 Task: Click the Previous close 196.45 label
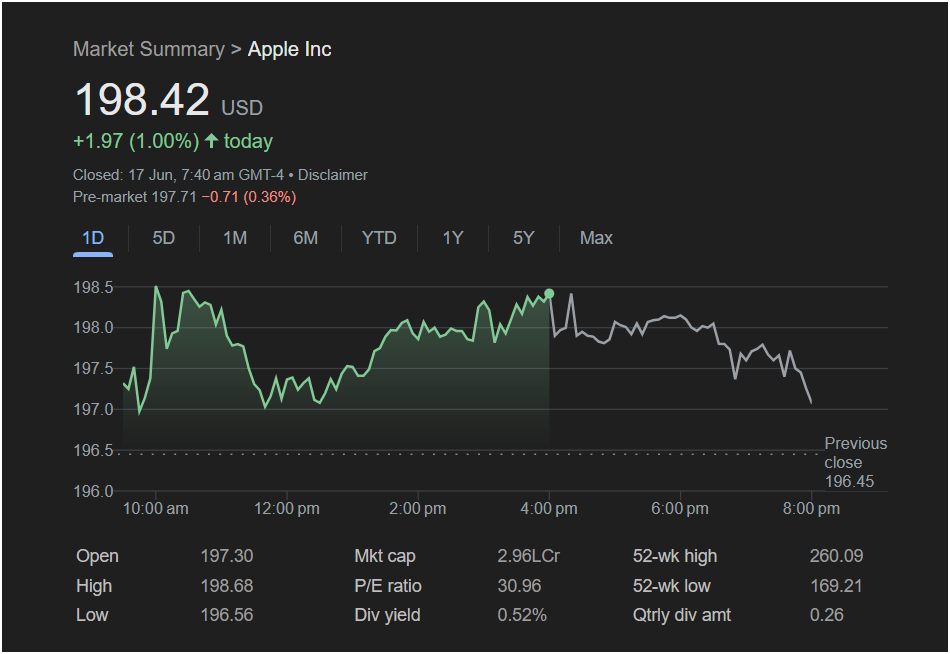855,462
